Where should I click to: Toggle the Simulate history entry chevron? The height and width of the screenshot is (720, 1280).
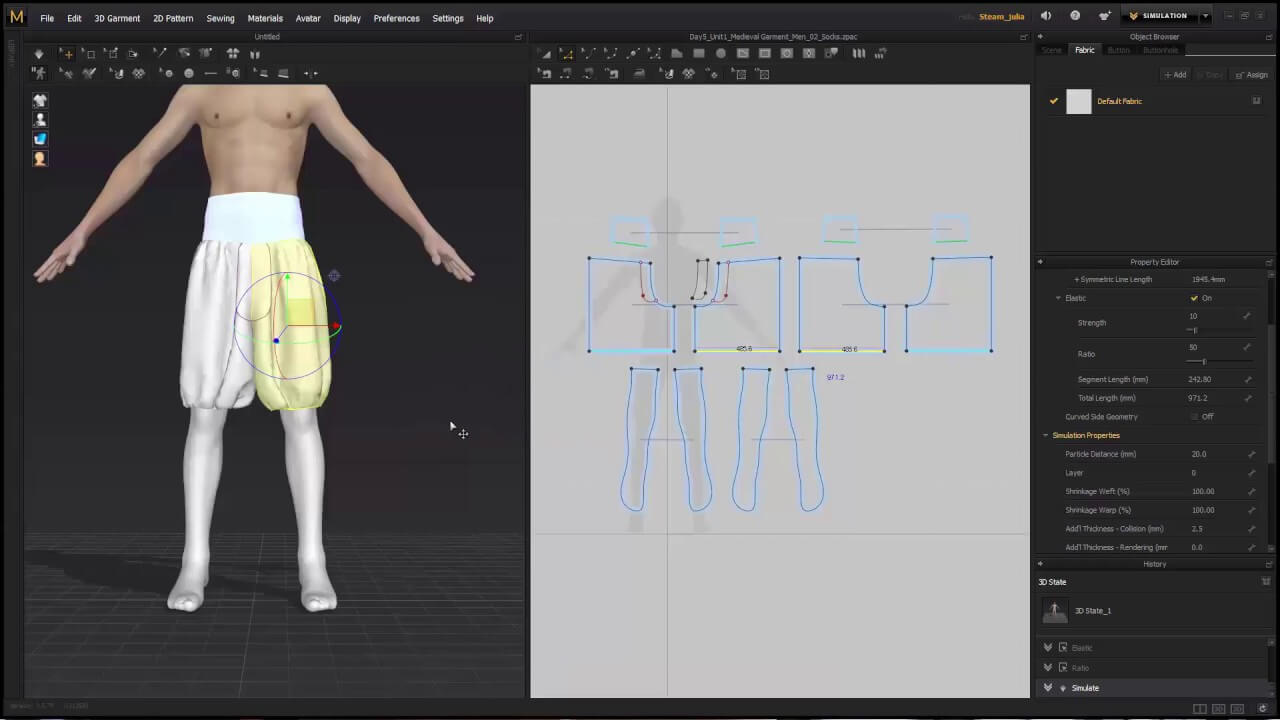click(1048, 688)
